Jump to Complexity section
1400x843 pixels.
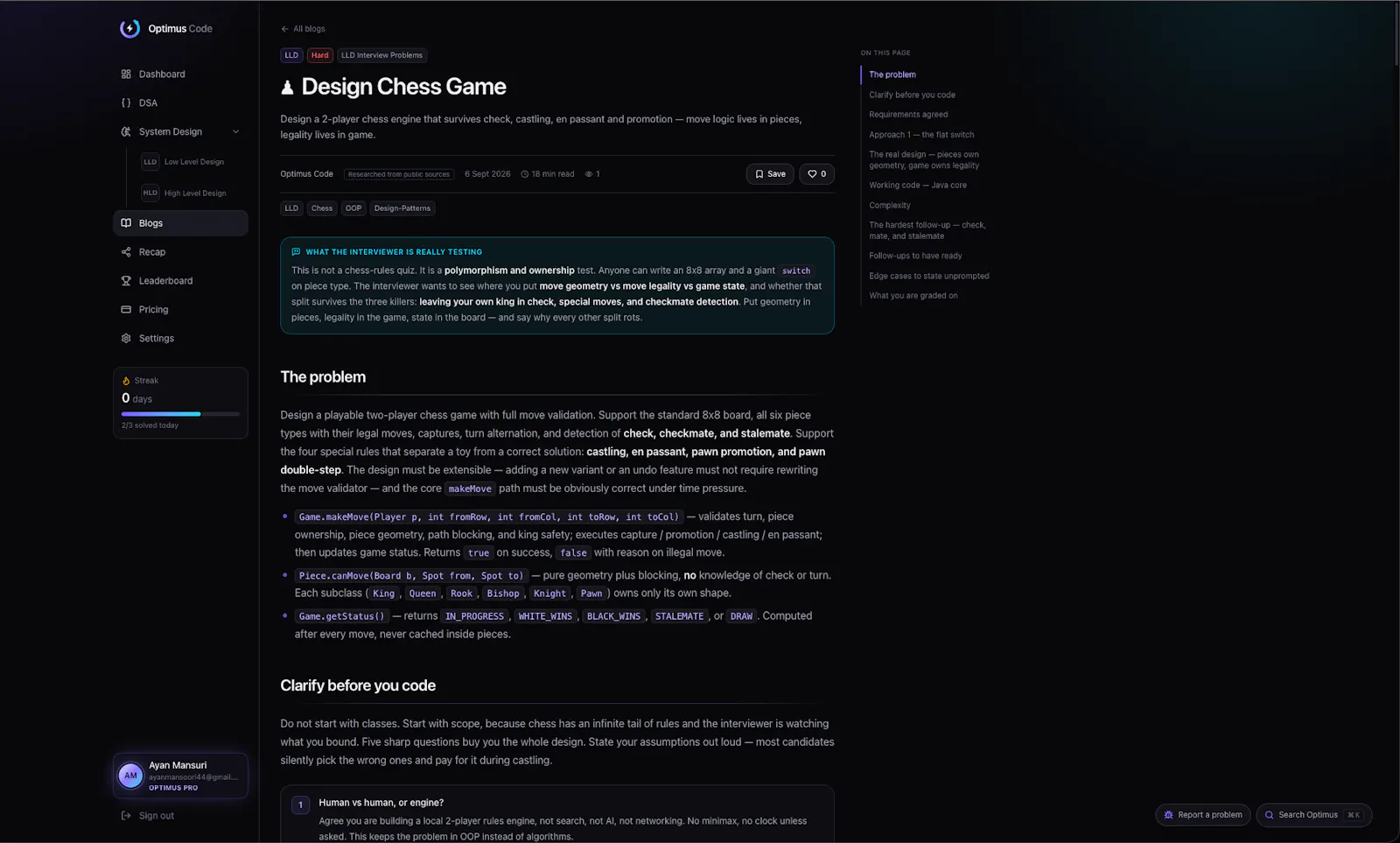point(890,206)
